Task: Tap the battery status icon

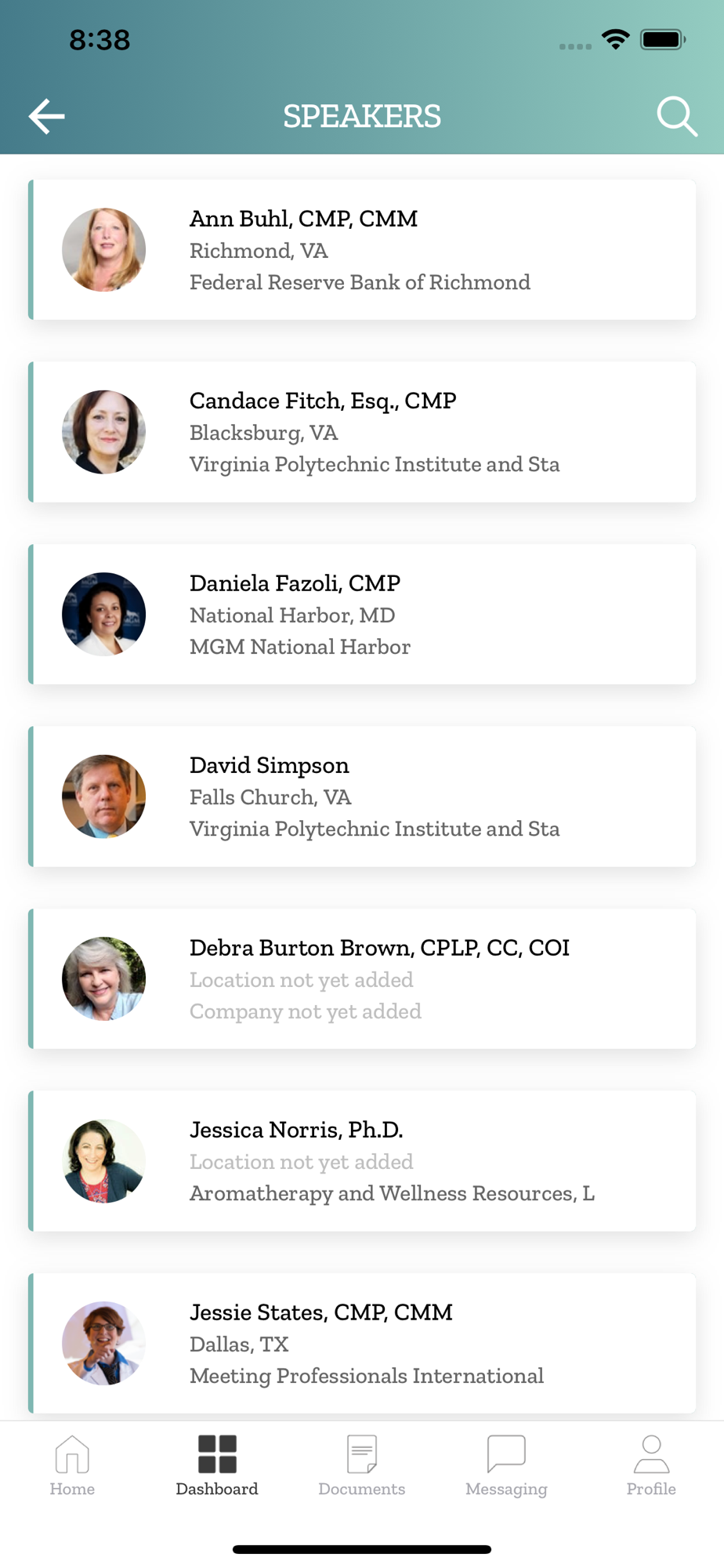Action: pos(663,39)
